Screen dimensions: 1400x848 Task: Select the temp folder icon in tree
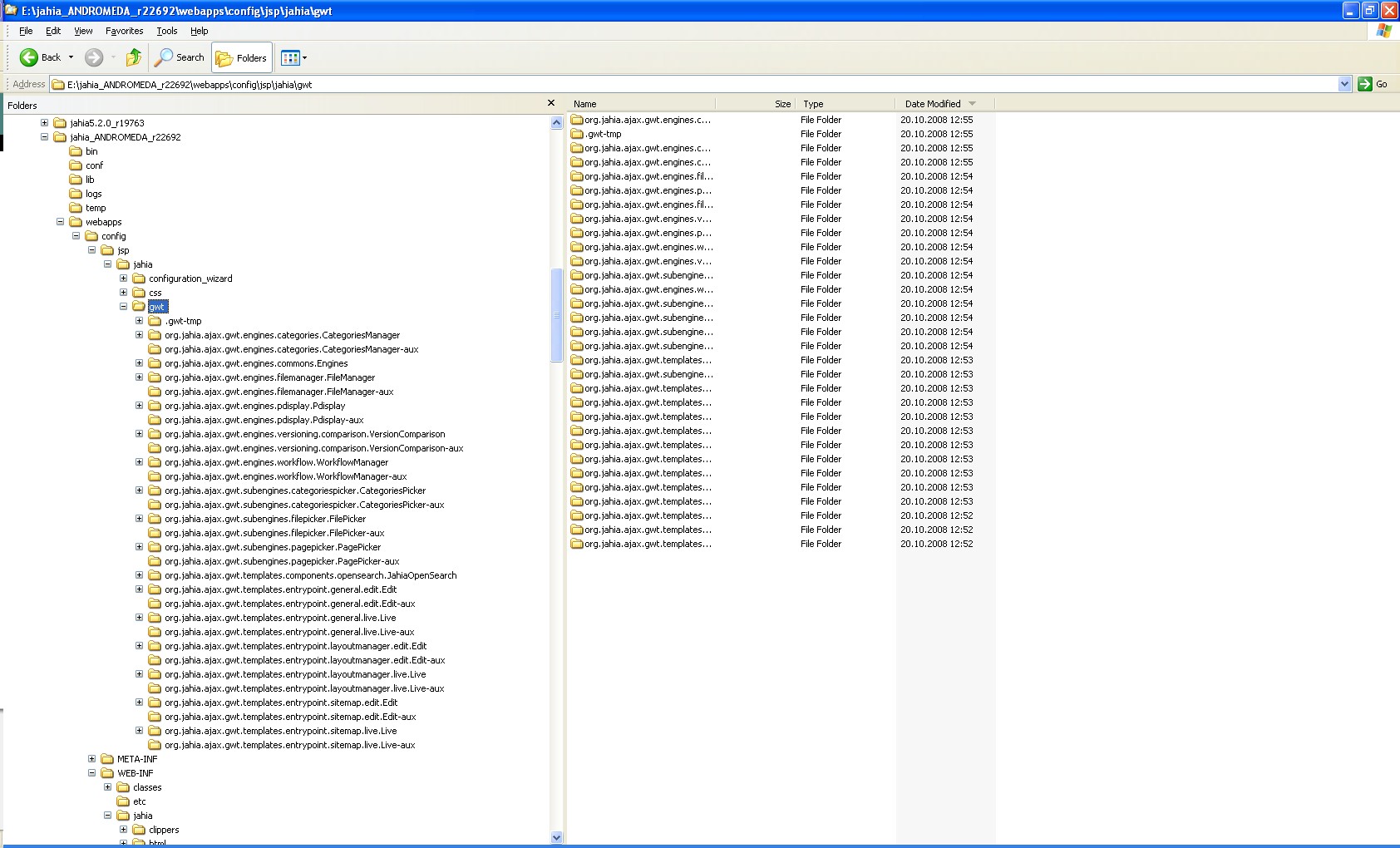[x=76, y=208]
